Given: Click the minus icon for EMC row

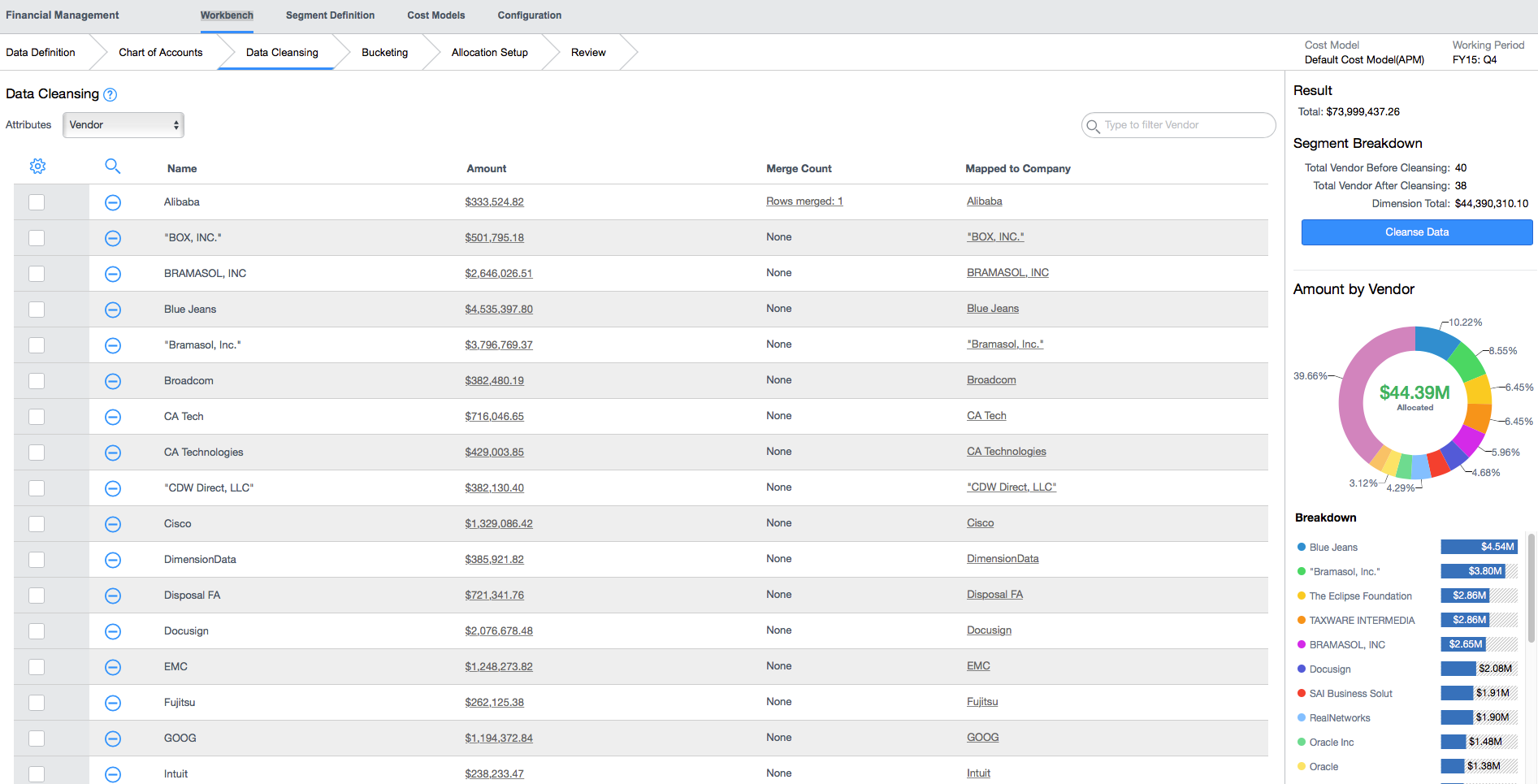Looking at the screenshot, I should [113, 667].
